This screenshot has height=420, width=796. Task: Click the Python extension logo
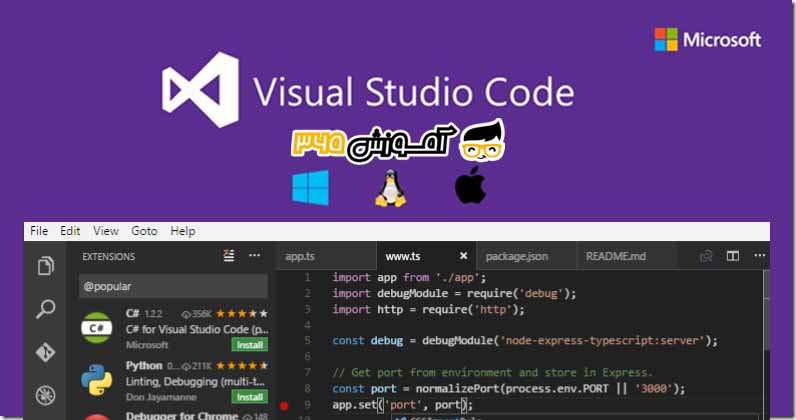[96, 380]
